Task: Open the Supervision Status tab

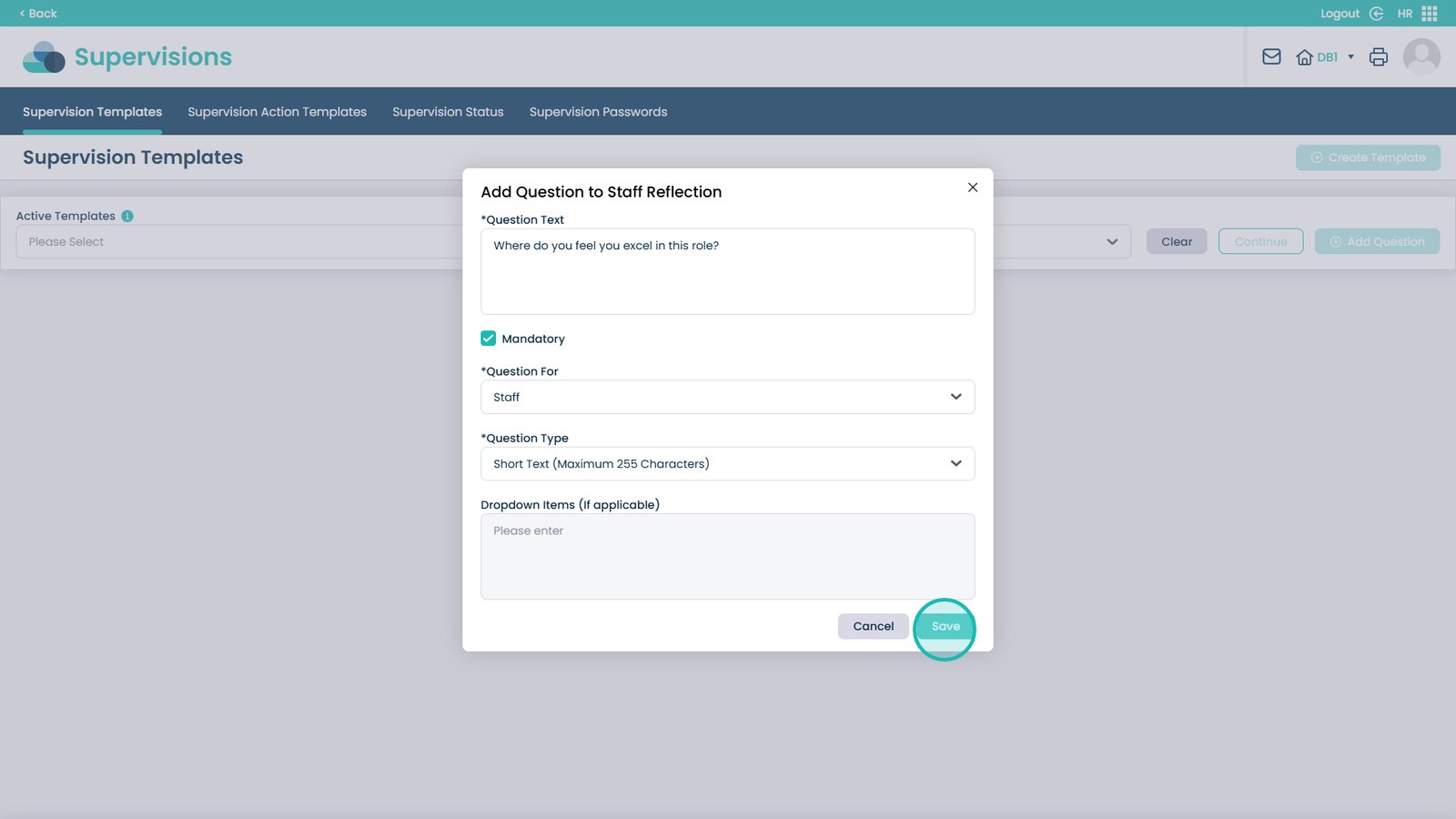Action: pos(448,112)
